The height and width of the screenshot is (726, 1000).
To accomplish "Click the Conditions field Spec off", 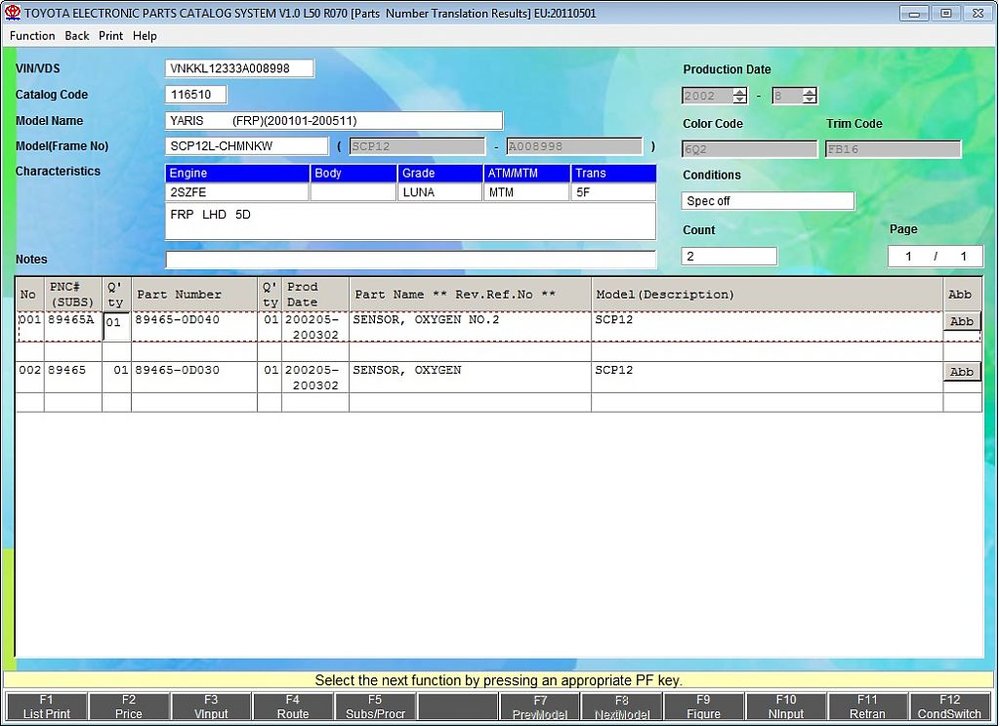I will coord(768,201).
